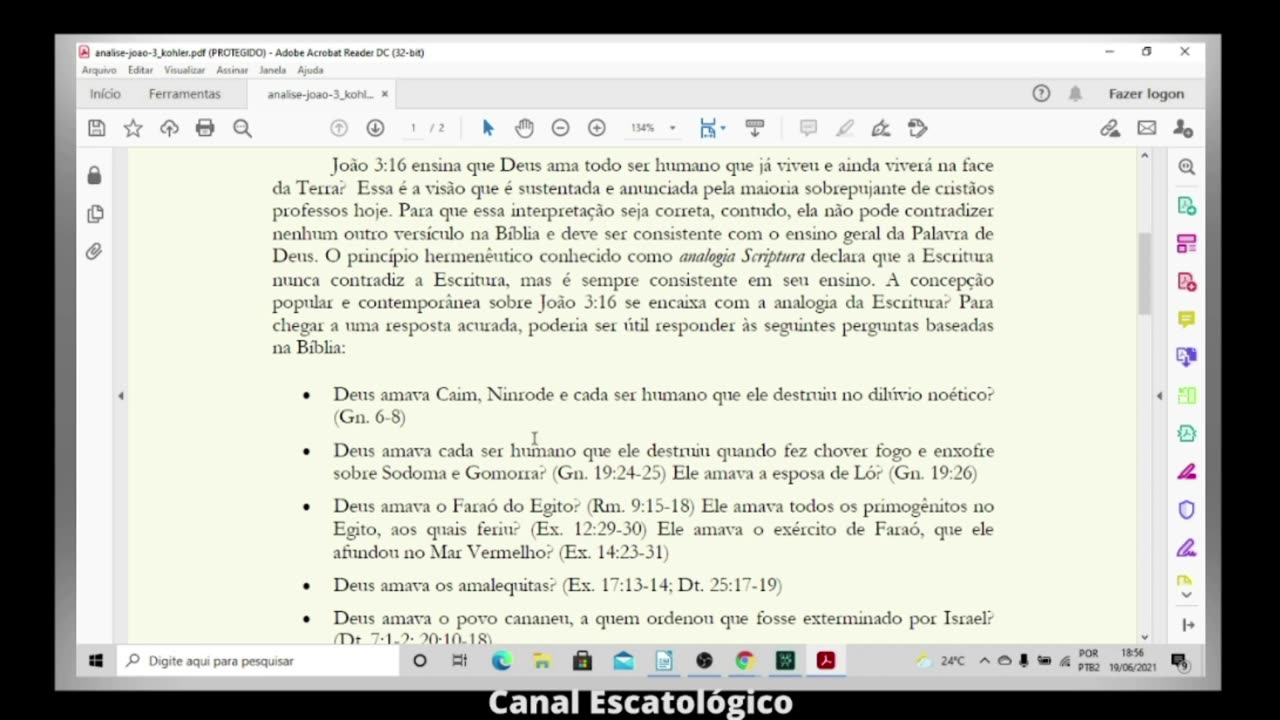Save the document with floppy icon
This screenshot has height=720, width=1280.
coord(96,128)
